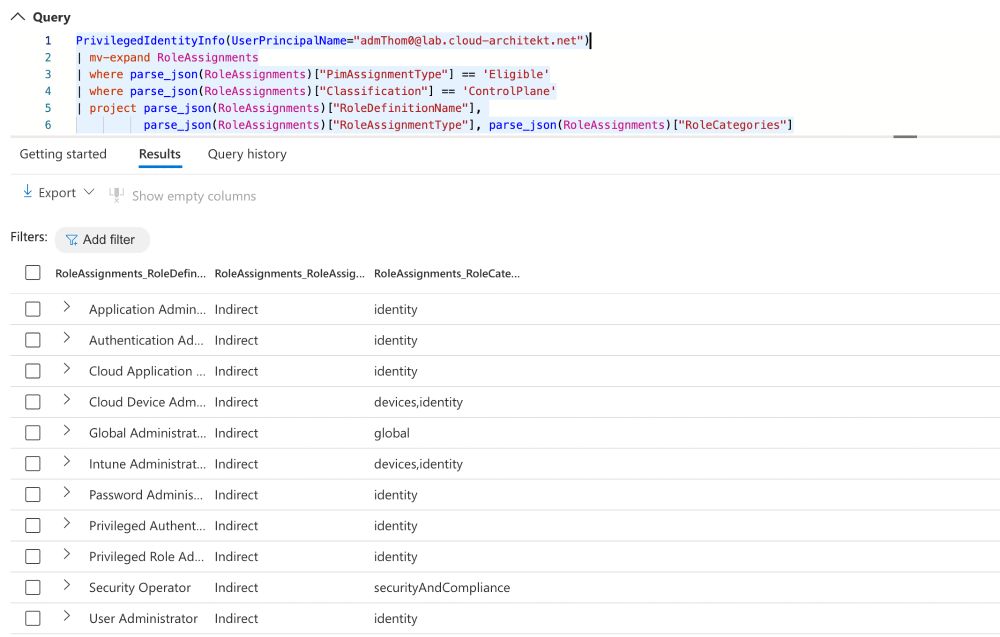1000x637 pixels.
Task: Click the Show empty columns icon
Action: coord(116,194)
